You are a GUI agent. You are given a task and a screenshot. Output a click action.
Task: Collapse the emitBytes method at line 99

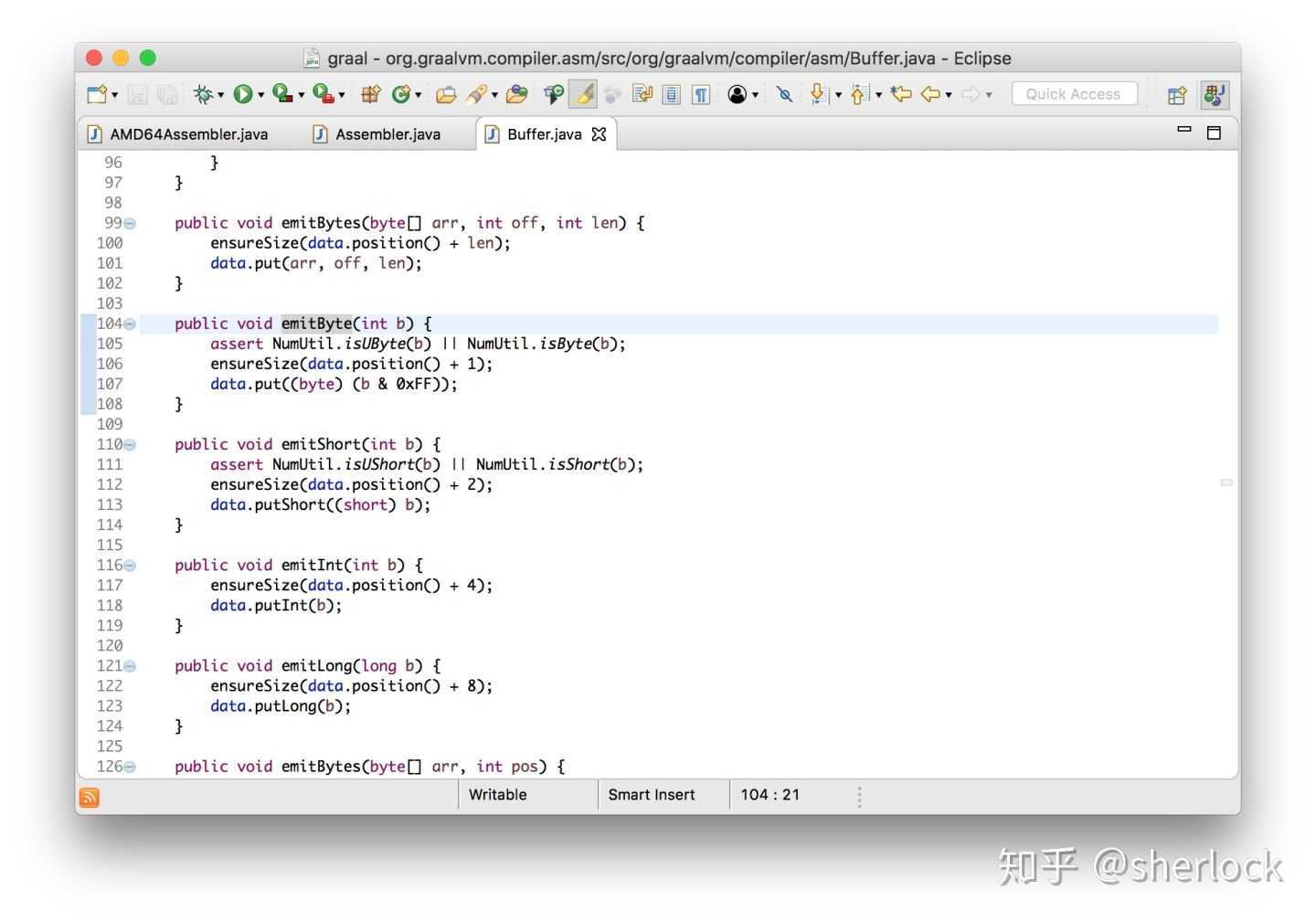point(130,224)
